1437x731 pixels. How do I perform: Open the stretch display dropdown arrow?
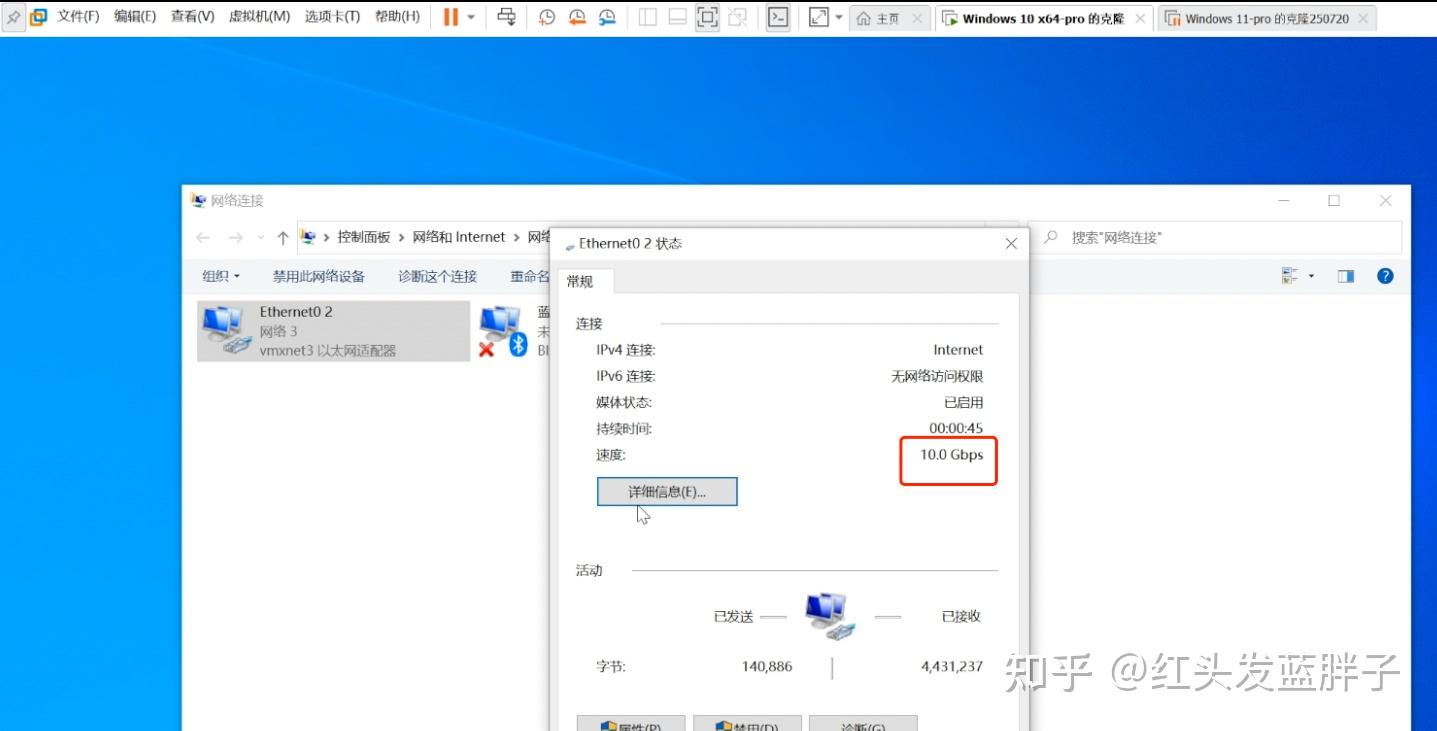[838, 17]
